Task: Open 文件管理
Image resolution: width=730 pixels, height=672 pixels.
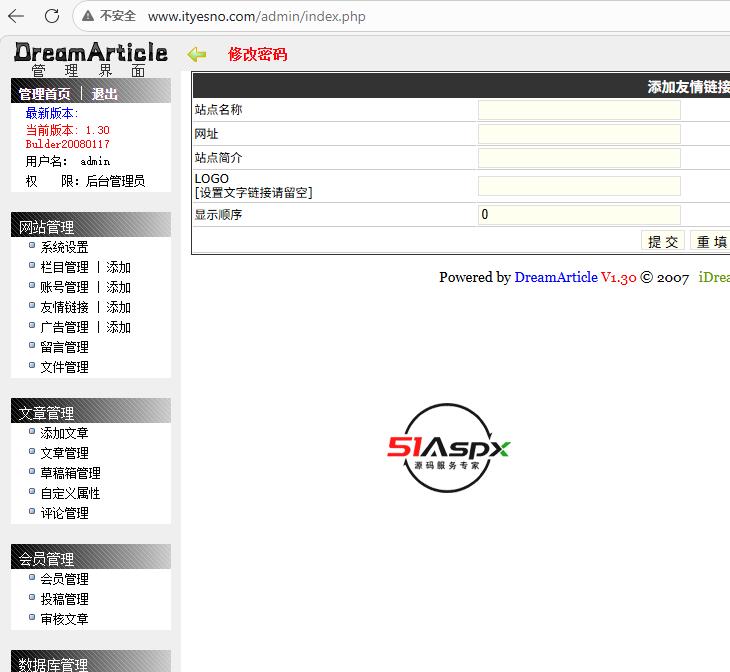Action: 64,367
